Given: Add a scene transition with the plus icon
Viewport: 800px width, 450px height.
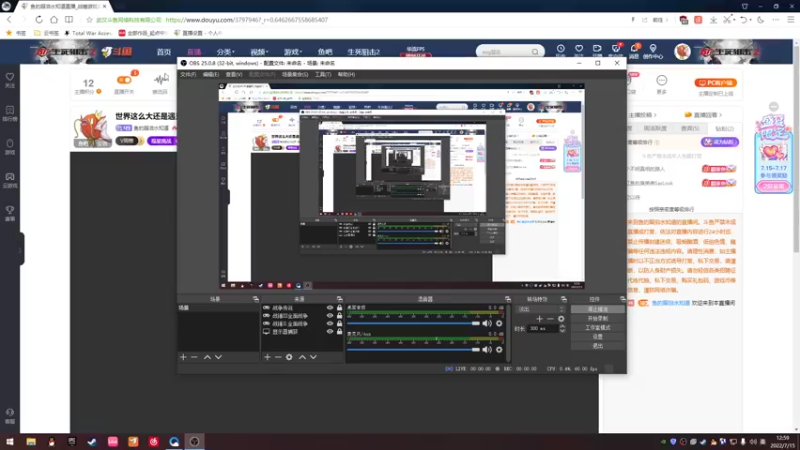Looking at the screenshot, I should [539, 319].
